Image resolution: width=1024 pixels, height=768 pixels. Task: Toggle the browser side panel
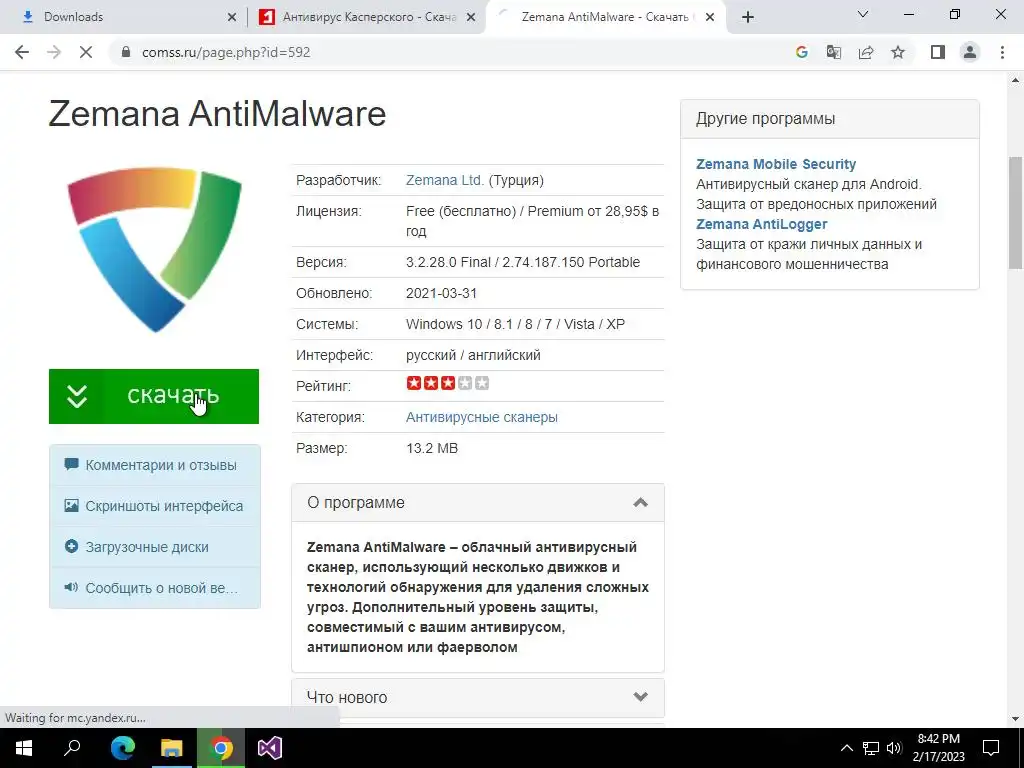[x=938, y=52]
